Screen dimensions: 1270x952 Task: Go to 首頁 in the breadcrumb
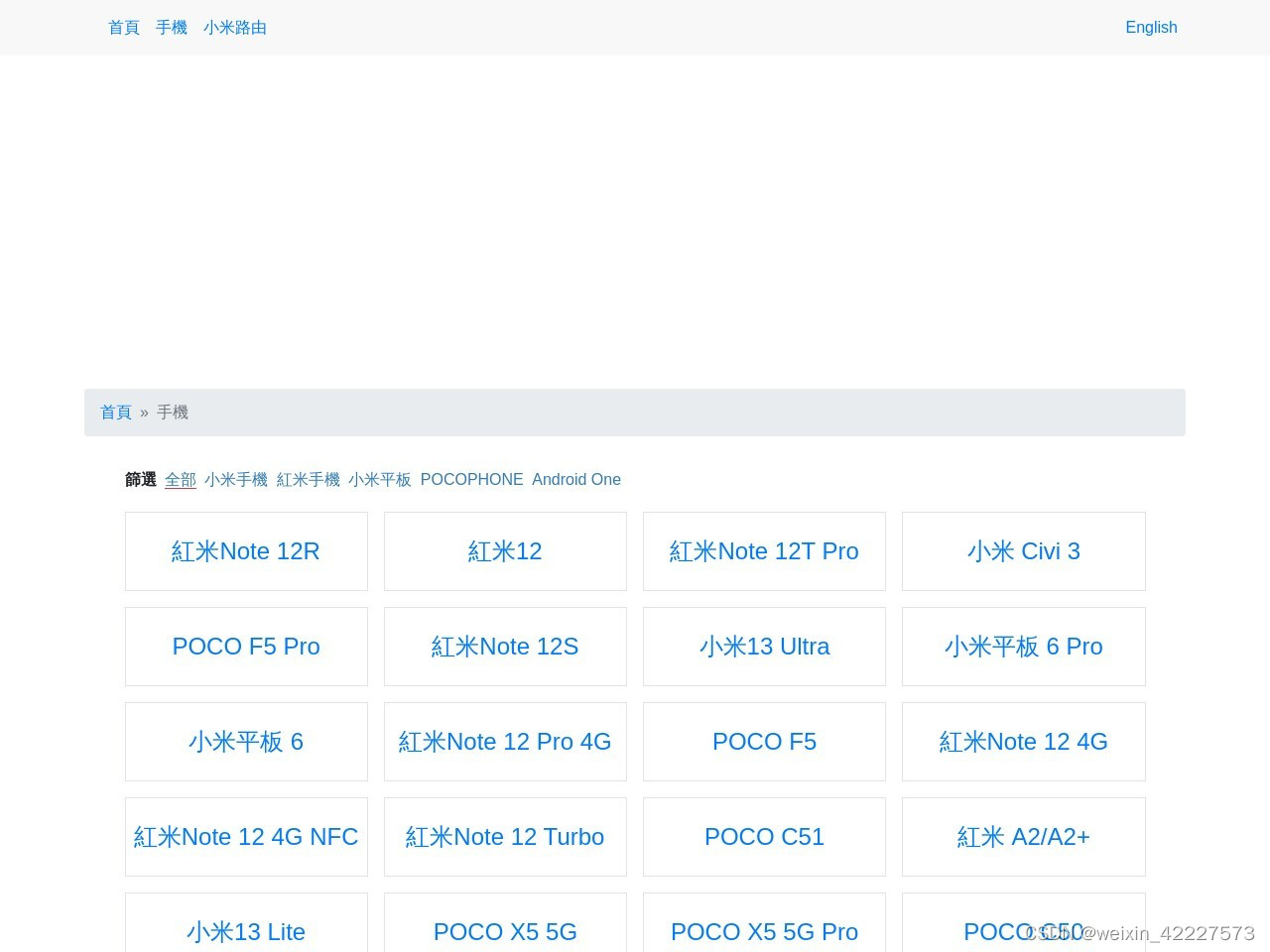coord(116,413)
